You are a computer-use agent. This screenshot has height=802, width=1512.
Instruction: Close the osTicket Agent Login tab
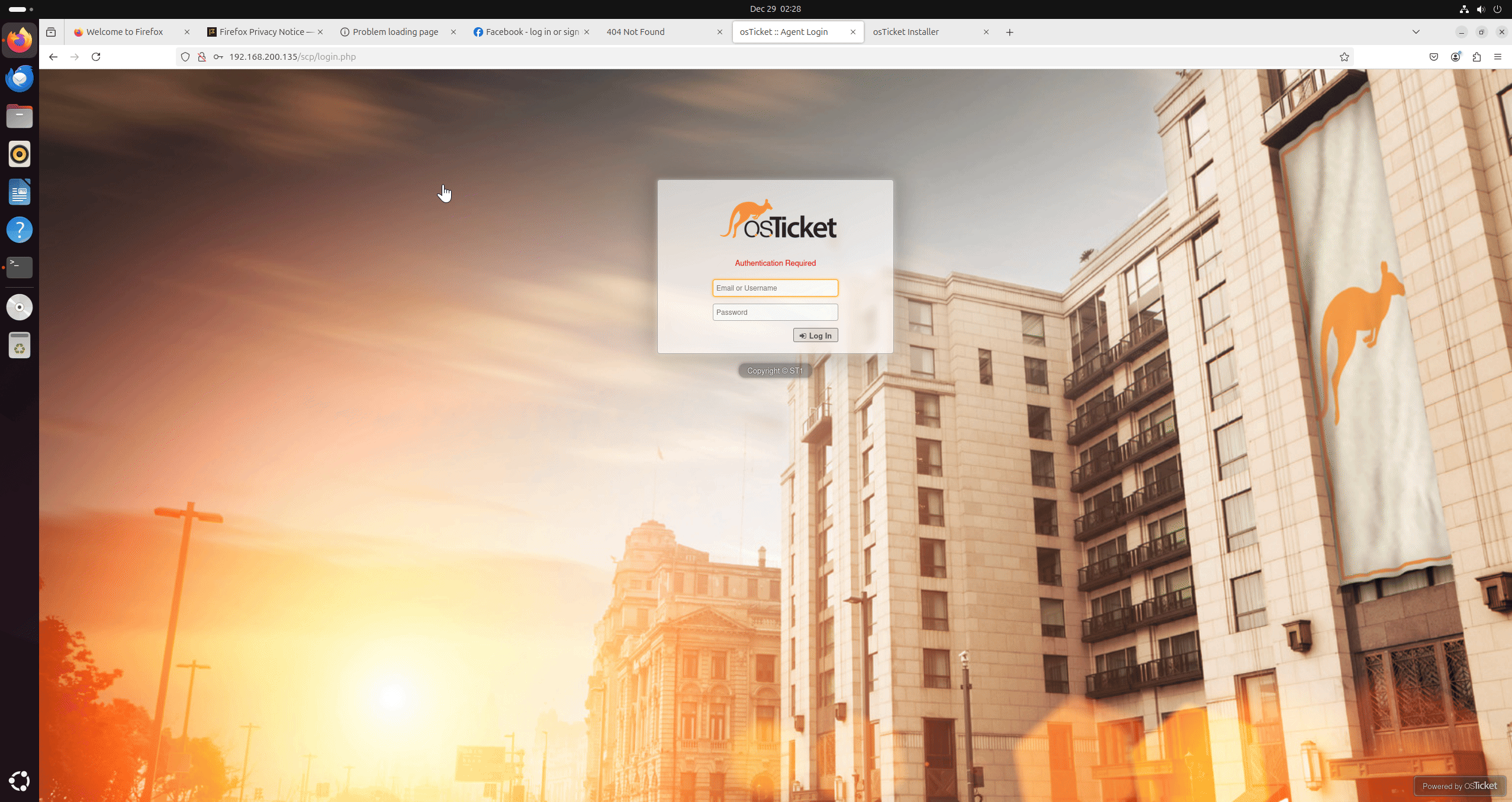point(853,32)
